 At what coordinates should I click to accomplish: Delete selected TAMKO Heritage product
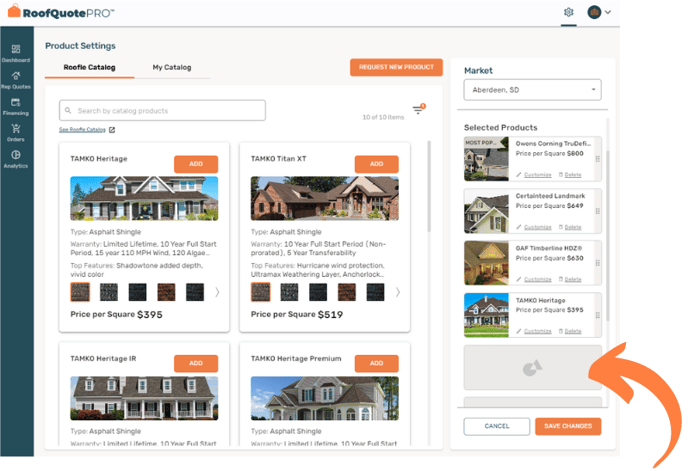point(570,331)
